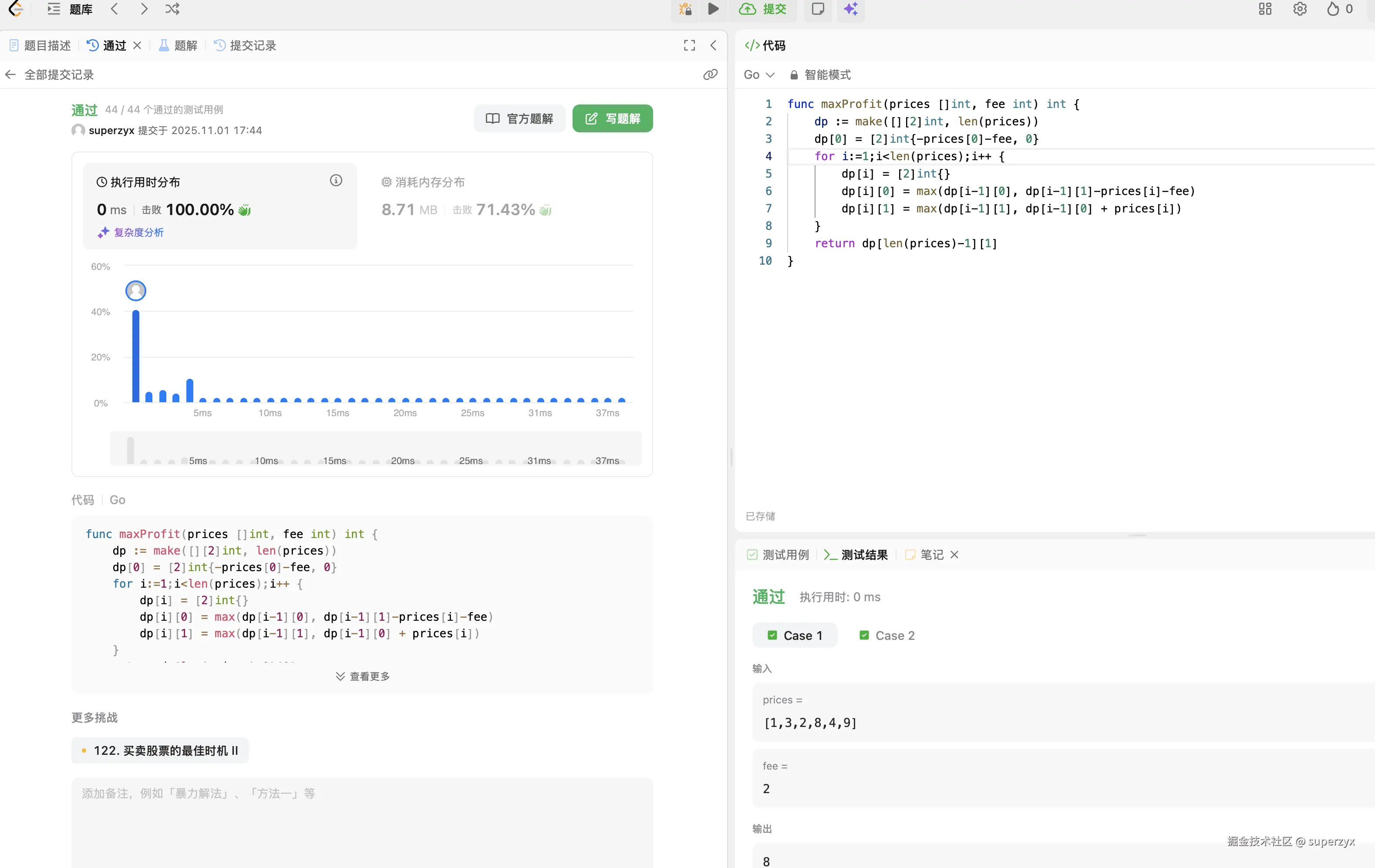Click the shuffle random problem icon
This screenshot has width=1375, height=868.
pyautogui.click(x=172, y=9)
